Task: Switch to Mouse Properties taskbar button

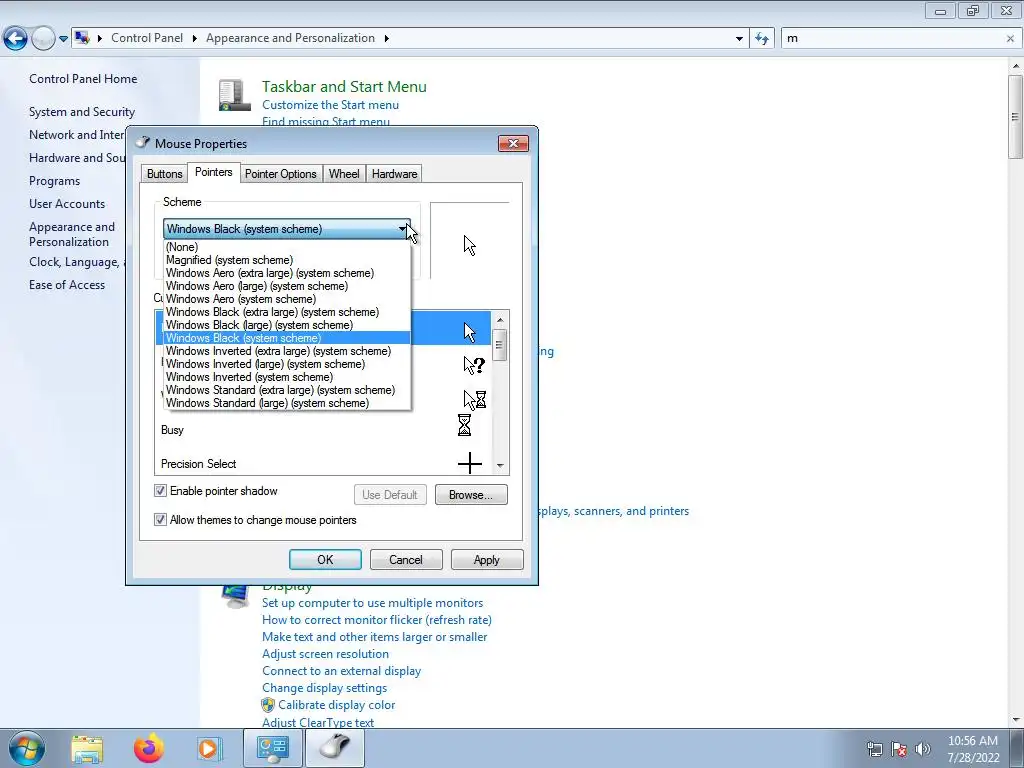Action: [334, 748]
